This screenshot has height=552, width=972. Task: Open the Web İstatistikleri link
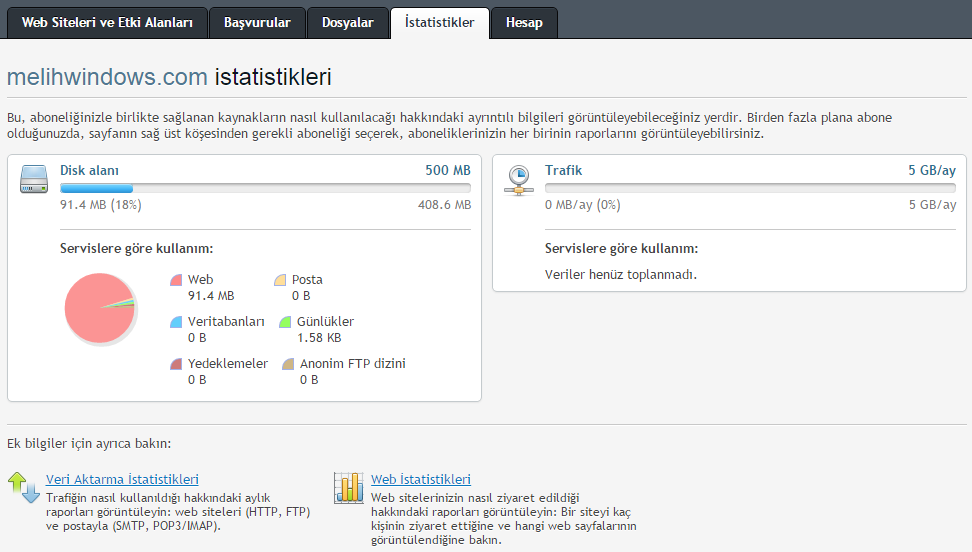(x=421, y=479)
